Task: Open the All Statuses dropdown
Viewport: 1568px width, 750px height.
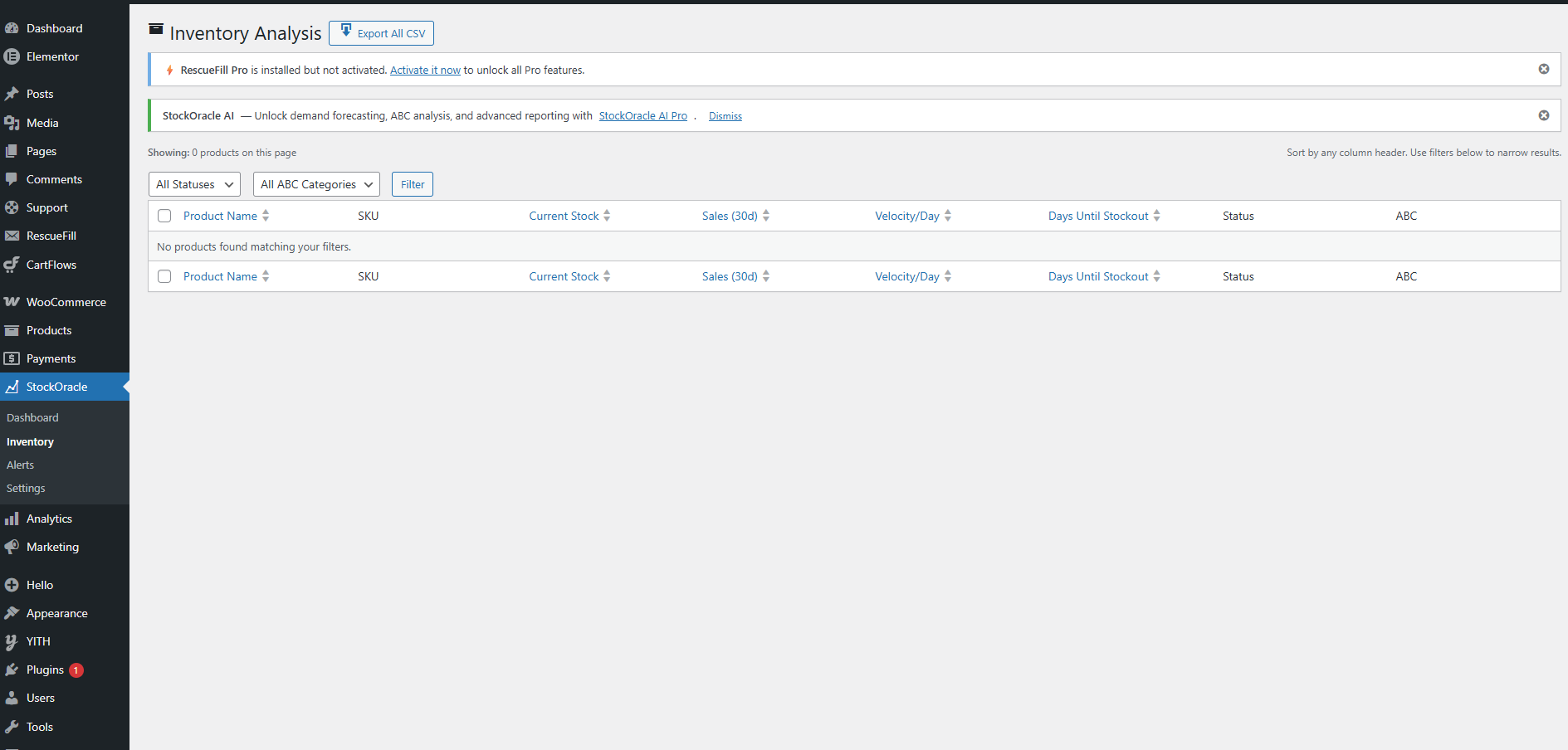Action: [193, 184]
